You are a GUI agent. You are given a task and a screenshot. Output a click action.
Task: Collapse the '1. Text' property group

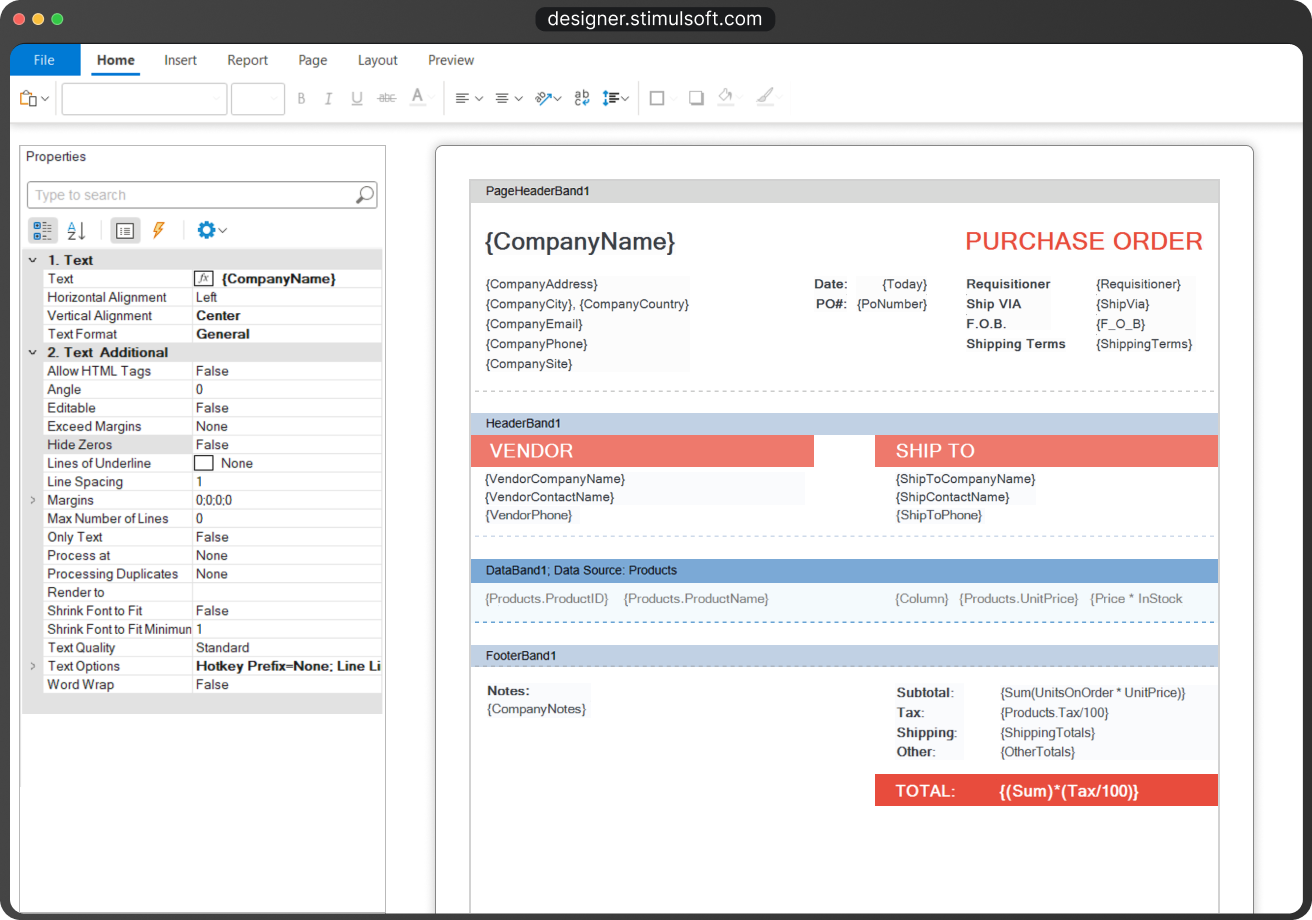point(33,260)
